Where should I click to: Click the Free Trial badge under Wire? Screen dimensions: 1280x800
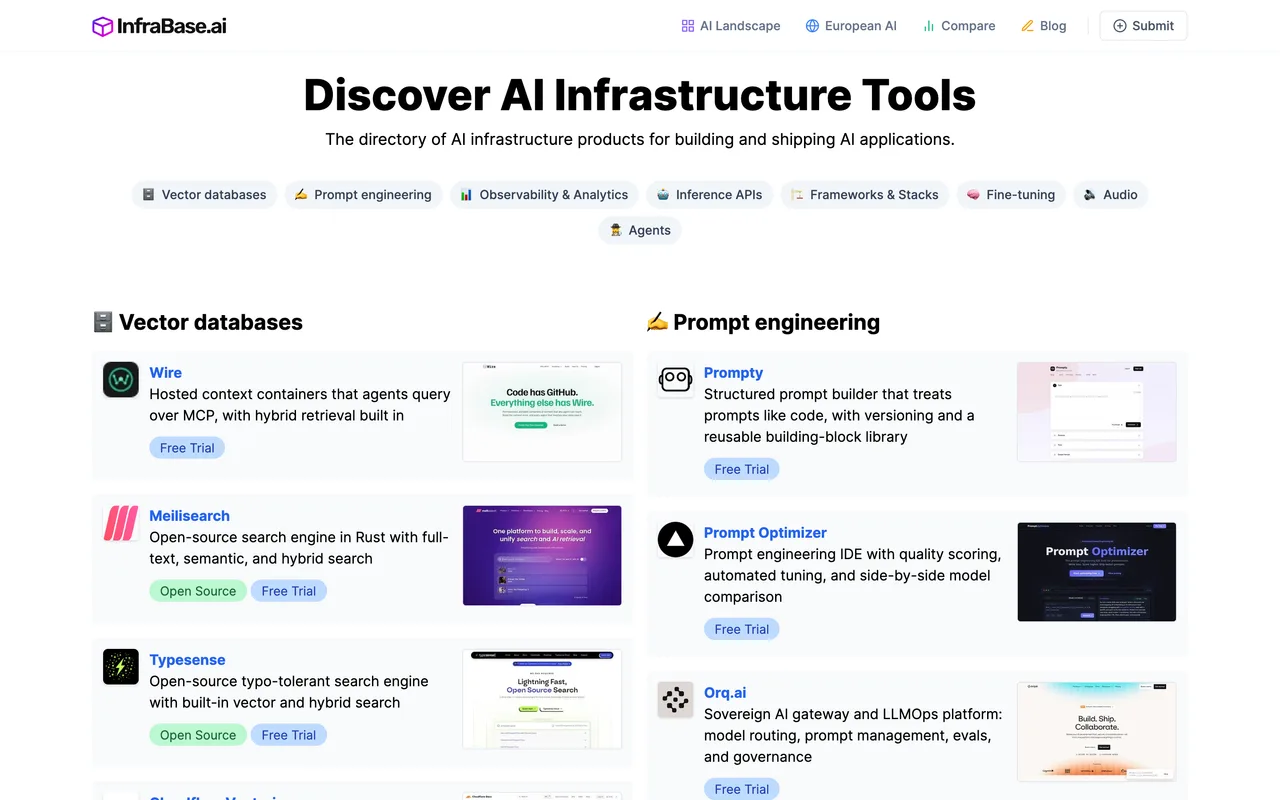[187, 448]
